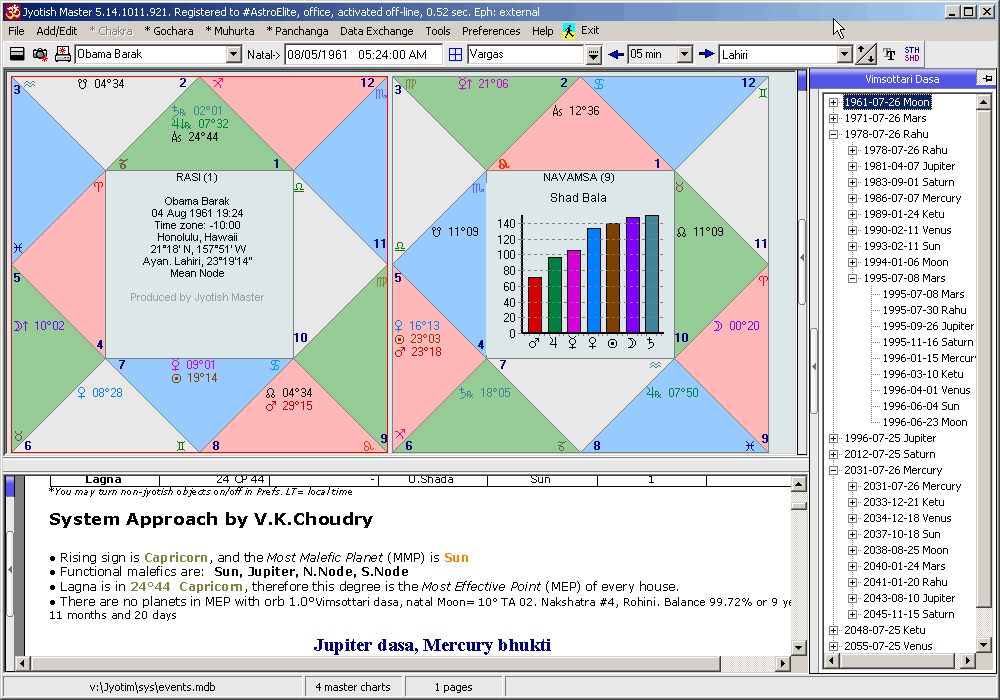
Task: Click the running figure icon before Exit
Action: 567,31
